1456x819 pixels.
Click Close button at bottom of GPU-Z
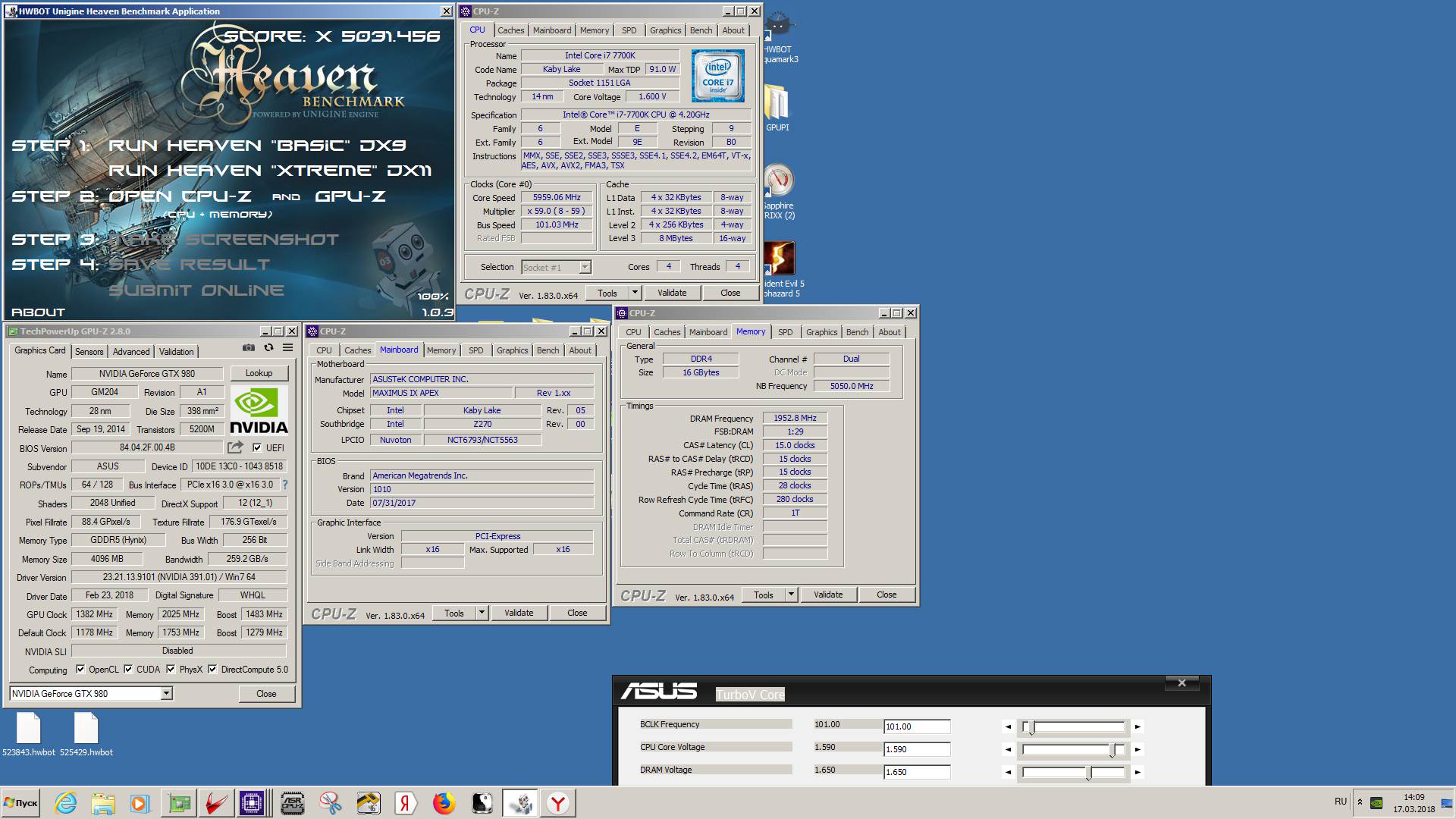(266, 693)
